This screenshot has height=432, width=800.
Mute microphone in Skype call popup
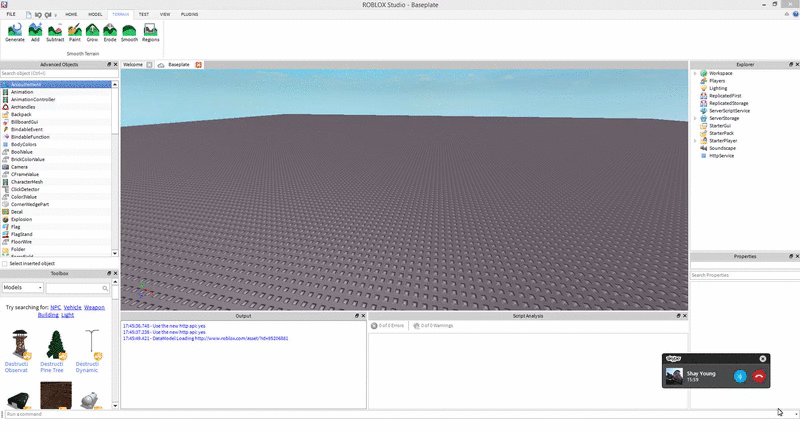point(740,376)
